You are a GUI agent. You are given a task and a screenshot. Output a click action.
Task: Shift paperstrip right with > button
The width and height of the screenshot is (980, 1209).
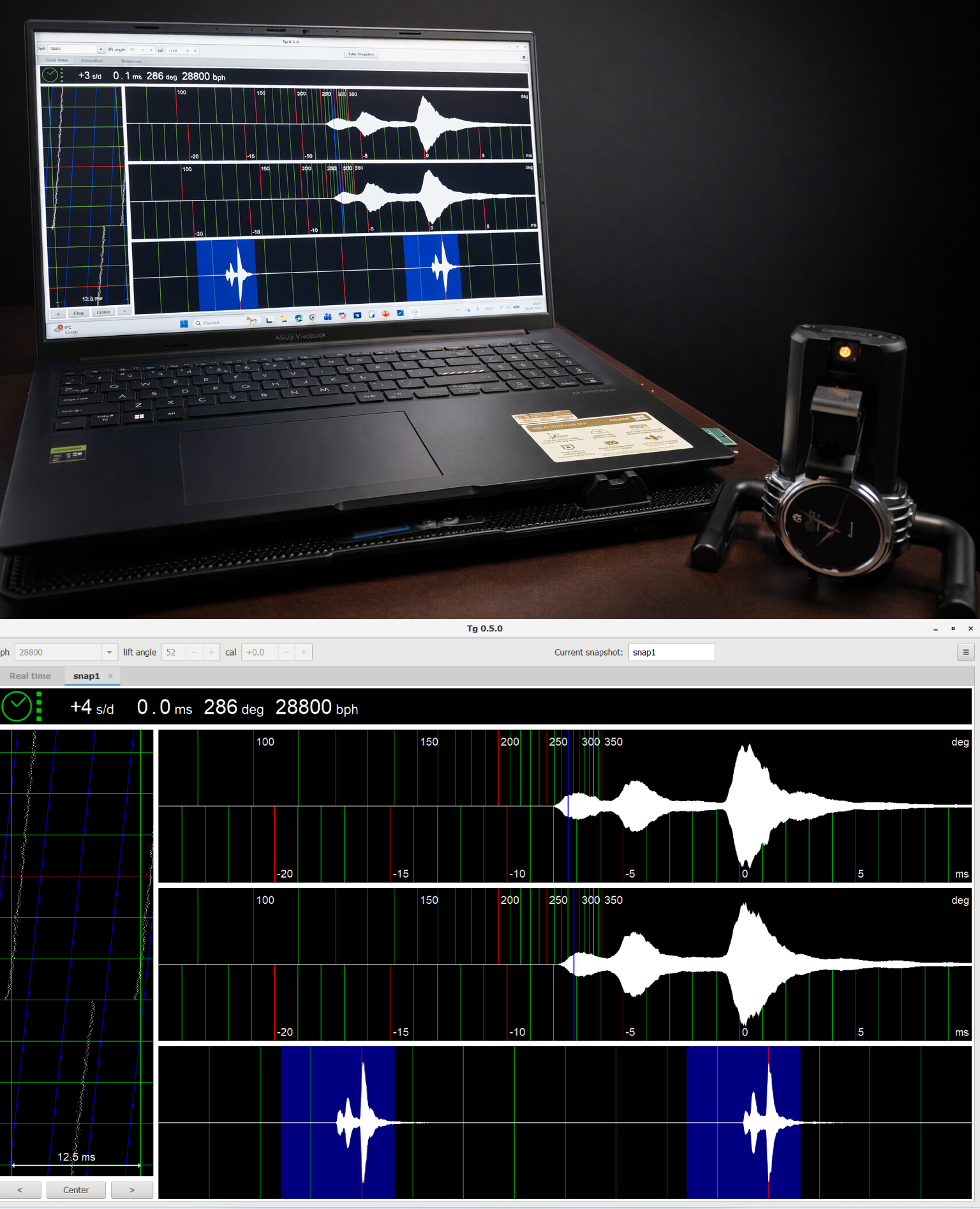132,1190
